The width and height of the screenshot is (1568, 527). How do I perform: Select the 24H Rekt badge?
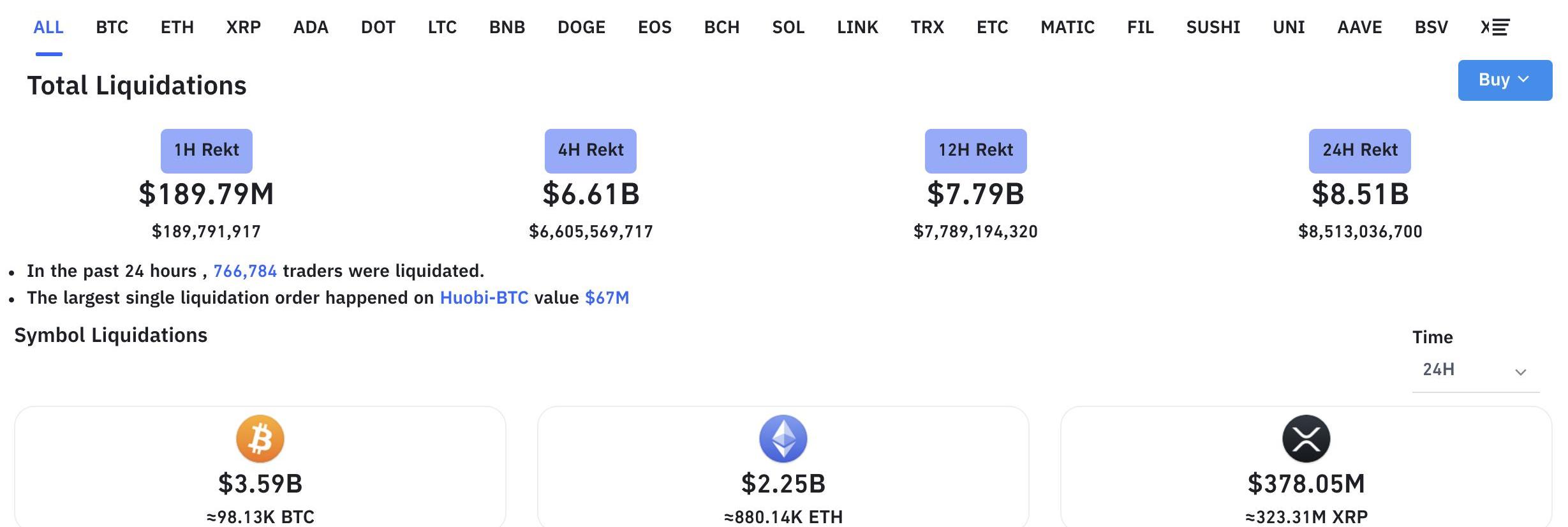coord(1359,151)
